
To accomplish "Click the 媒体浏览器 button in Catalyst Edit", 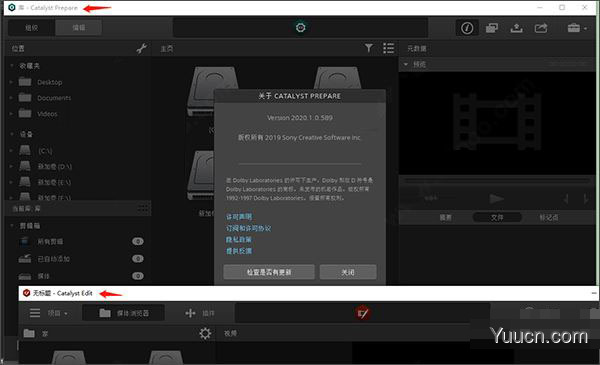I will click(124, 313).
